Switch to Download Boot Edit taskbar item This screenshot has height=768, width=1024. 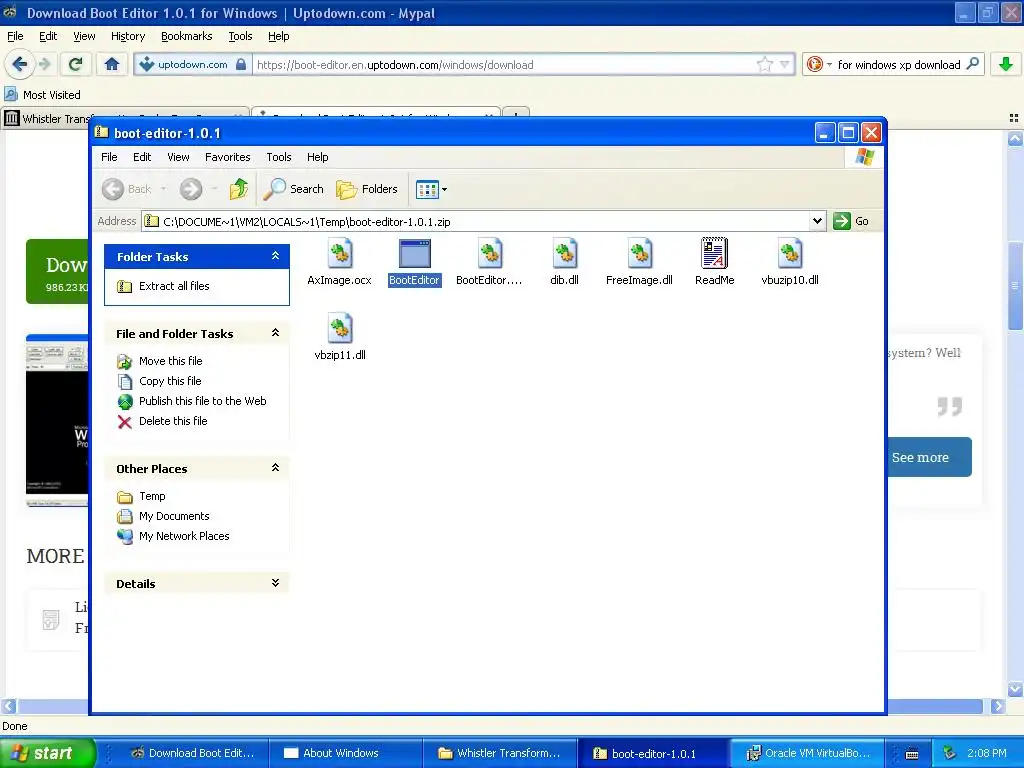(191, 753)
